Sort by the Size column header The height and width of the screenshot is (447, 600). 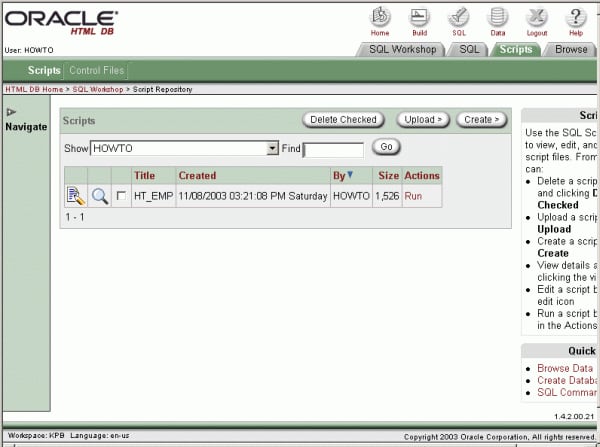coord(388,176)
